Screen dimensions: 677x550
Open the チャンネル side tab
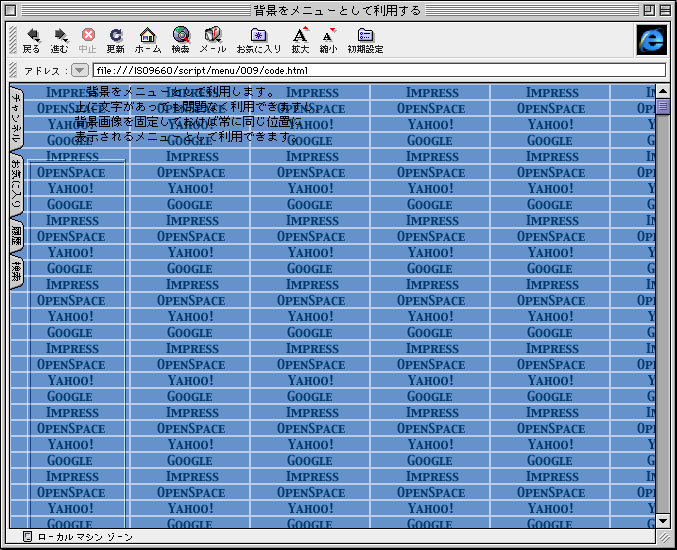pyautogui.click(x=16, y=118)
